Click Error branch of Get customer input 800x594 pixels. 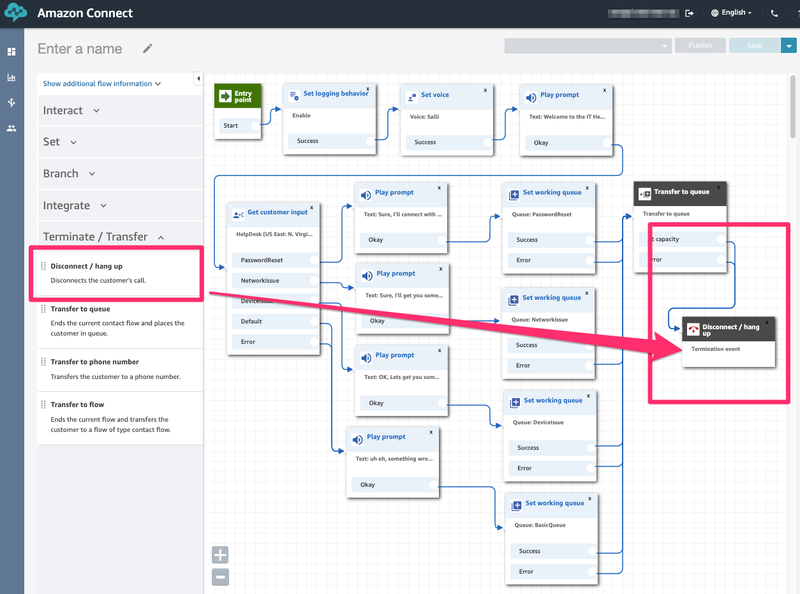tap(276, 342)
